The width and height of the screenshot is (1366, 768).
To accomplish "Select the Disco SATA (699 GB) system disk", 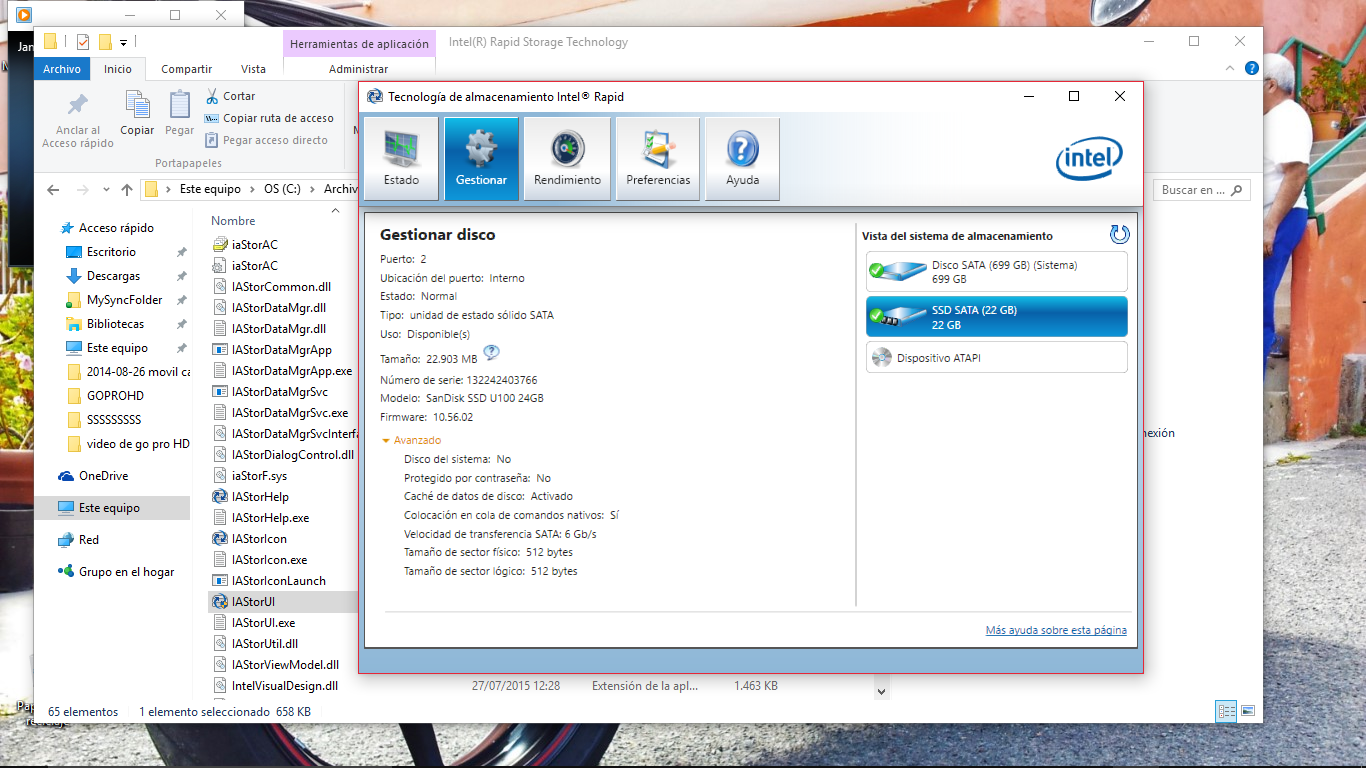I will pyautogui.click(x=997, y=272).
